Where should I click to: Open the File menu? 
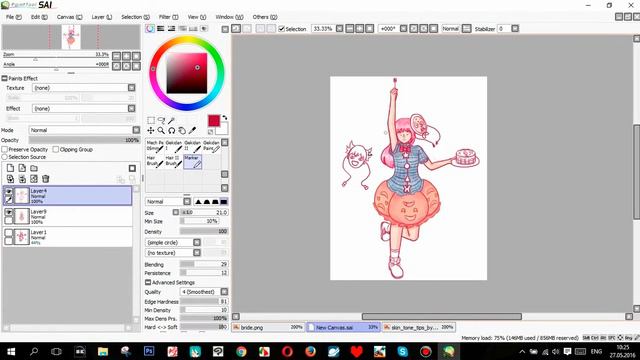pyautogui.click(x=14, y=17)
